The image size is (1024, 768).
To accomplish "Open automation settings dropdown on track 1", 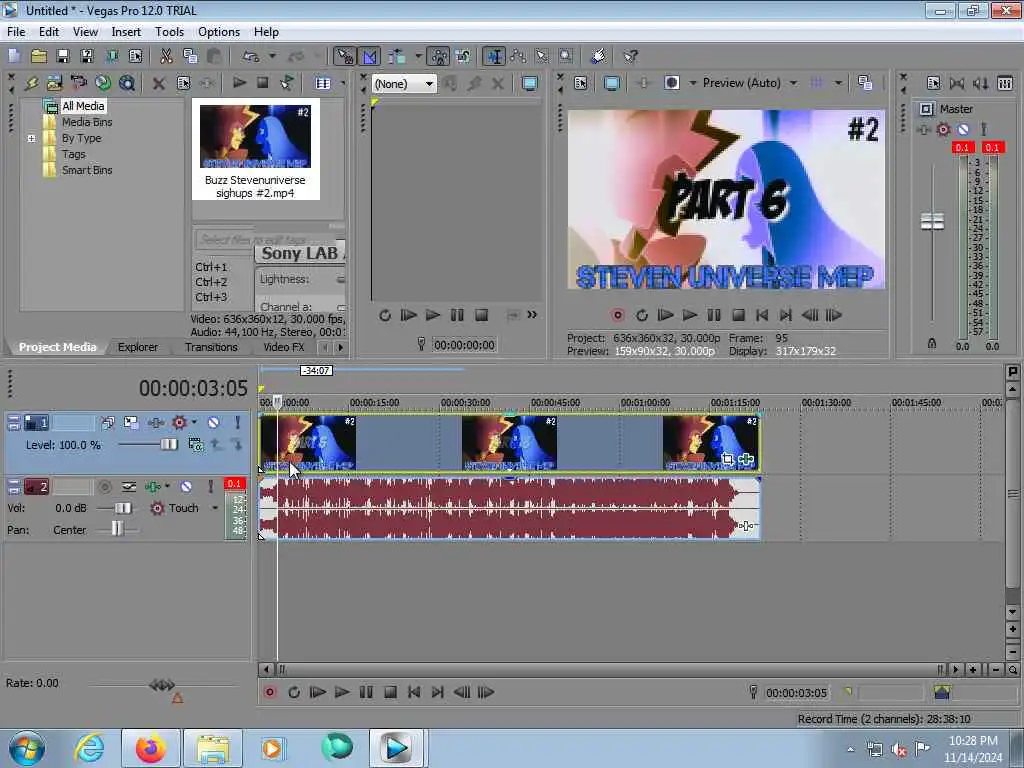I will tap(194, 423).
